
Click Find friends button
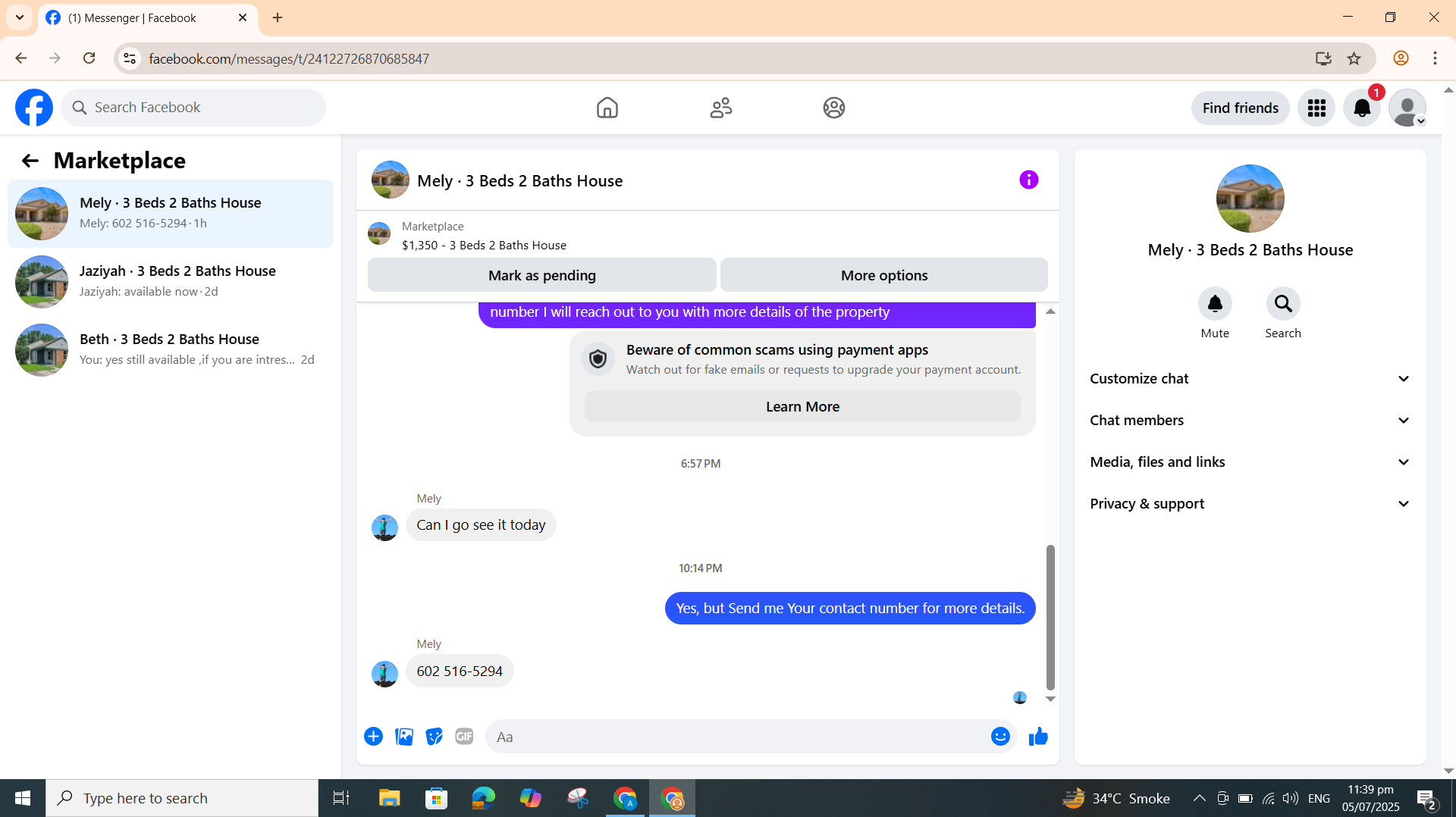pos(1240,108)
